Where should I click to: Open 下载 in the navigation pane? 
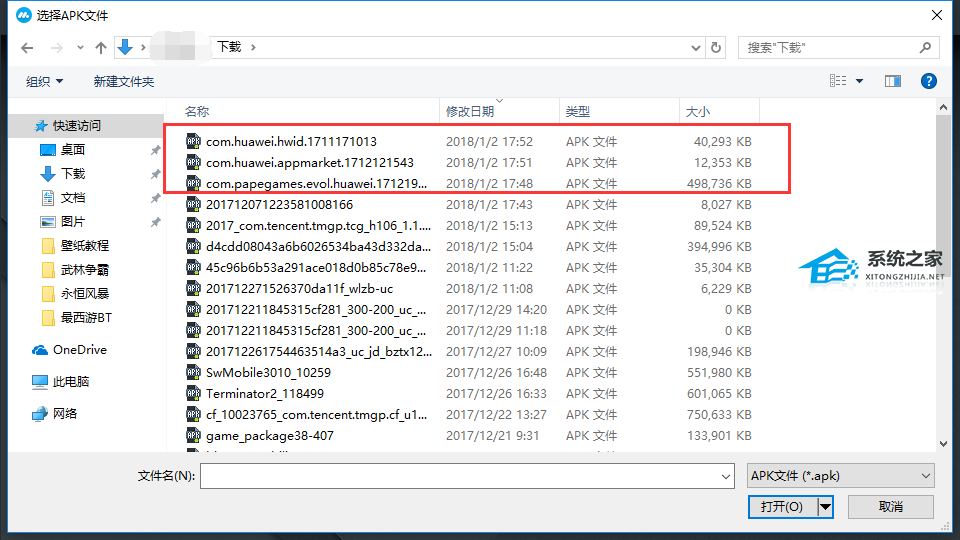click(73, 173)
